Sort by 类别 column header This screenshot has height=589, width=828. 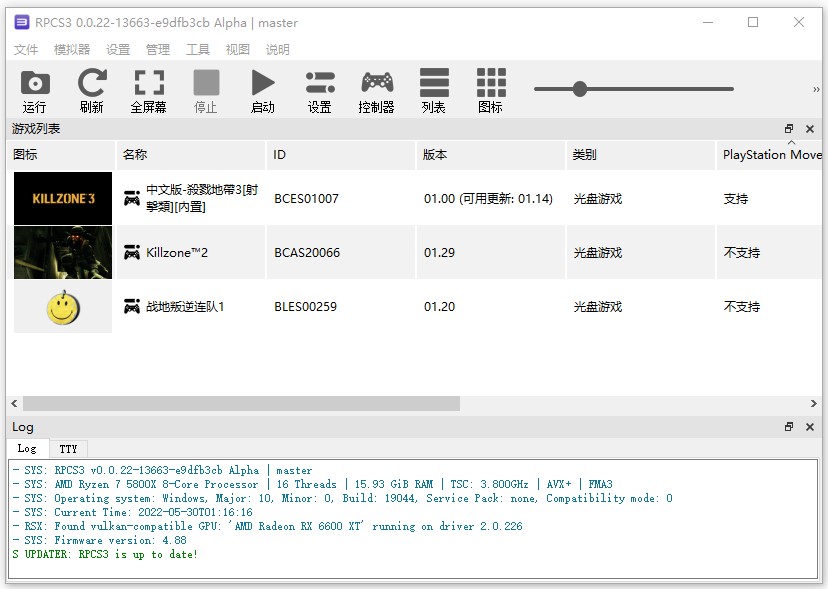click(641, 155)
